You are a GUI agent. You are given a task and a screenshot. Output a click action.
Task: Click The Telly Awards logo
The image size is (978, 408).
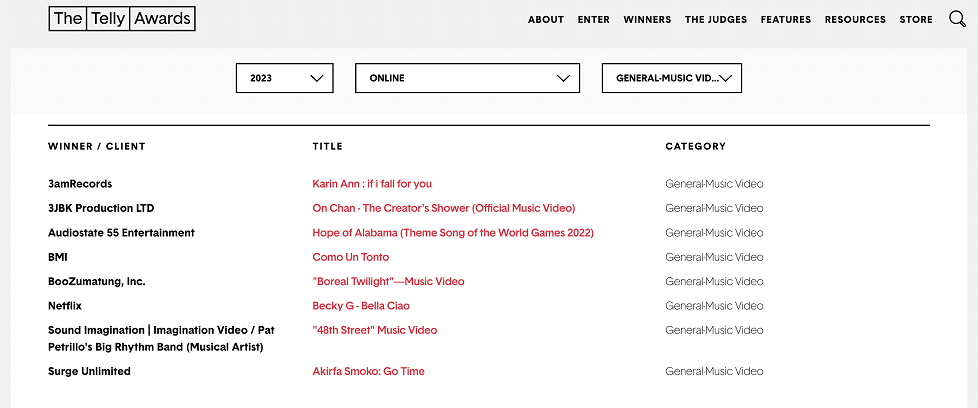[122, 19]
